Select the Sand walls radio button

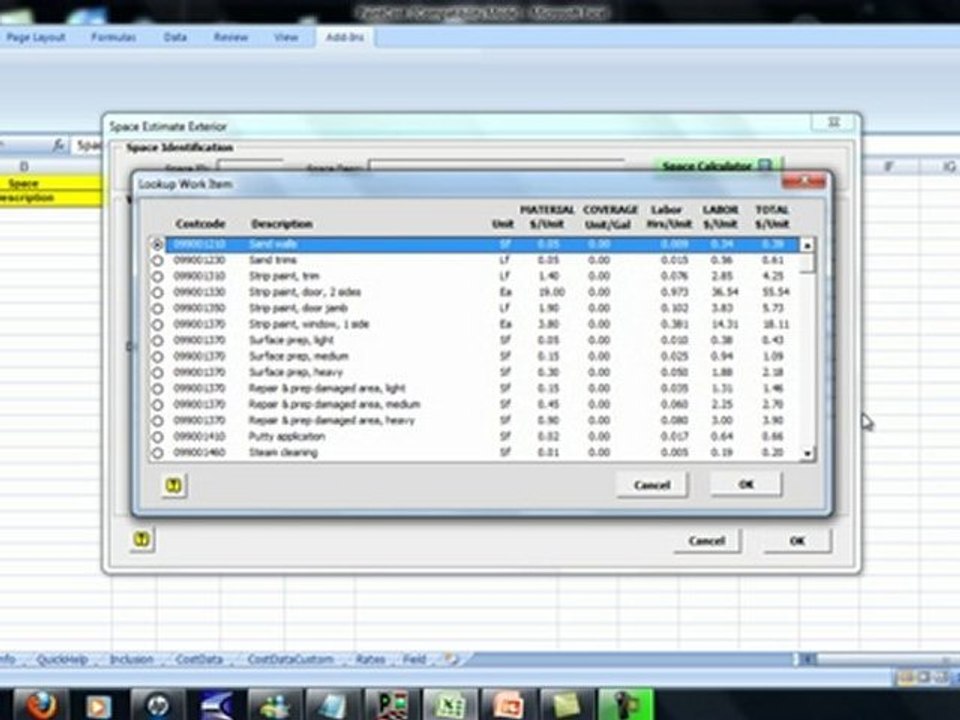coord(157,244)
